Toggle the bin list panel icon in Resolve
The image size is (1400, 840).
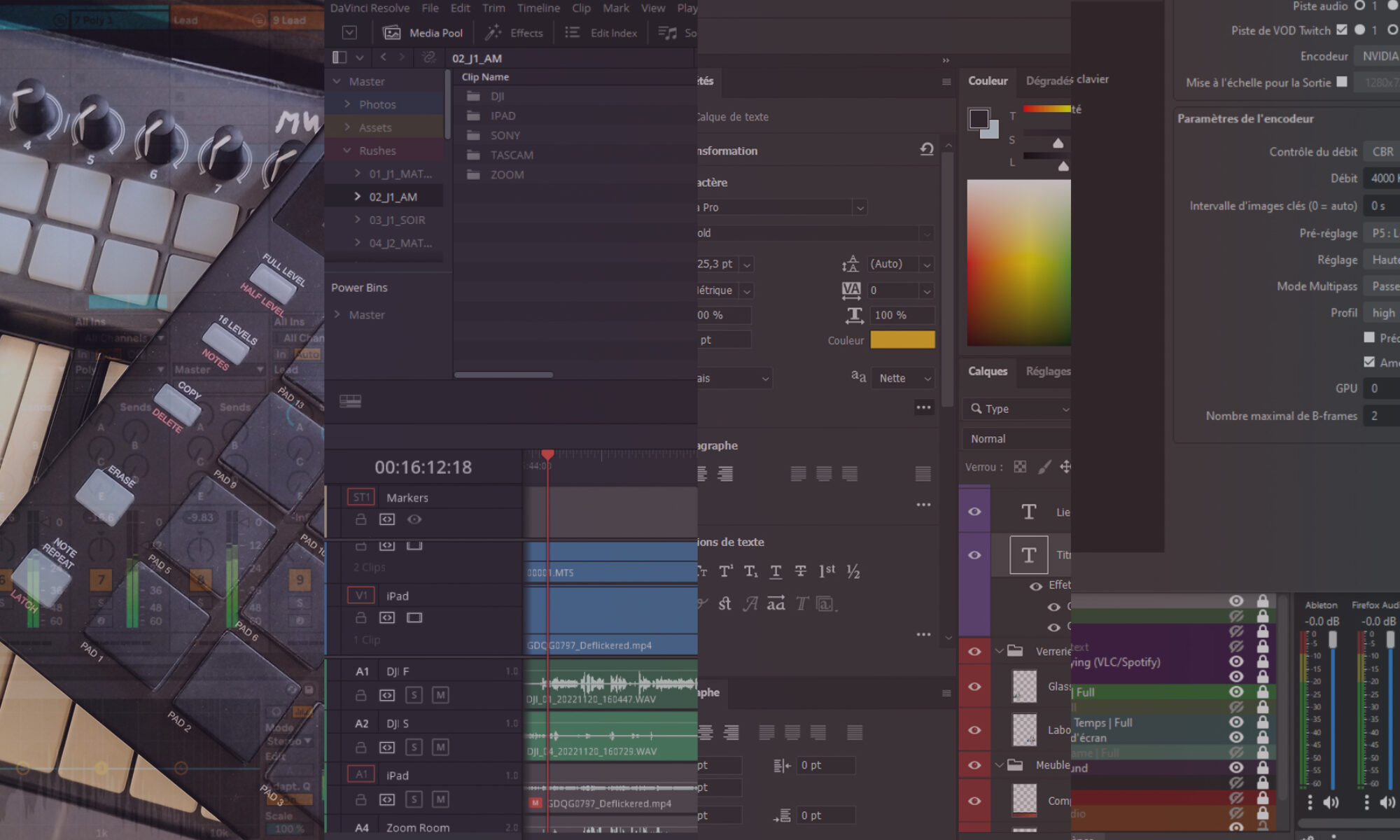point(339,57)
